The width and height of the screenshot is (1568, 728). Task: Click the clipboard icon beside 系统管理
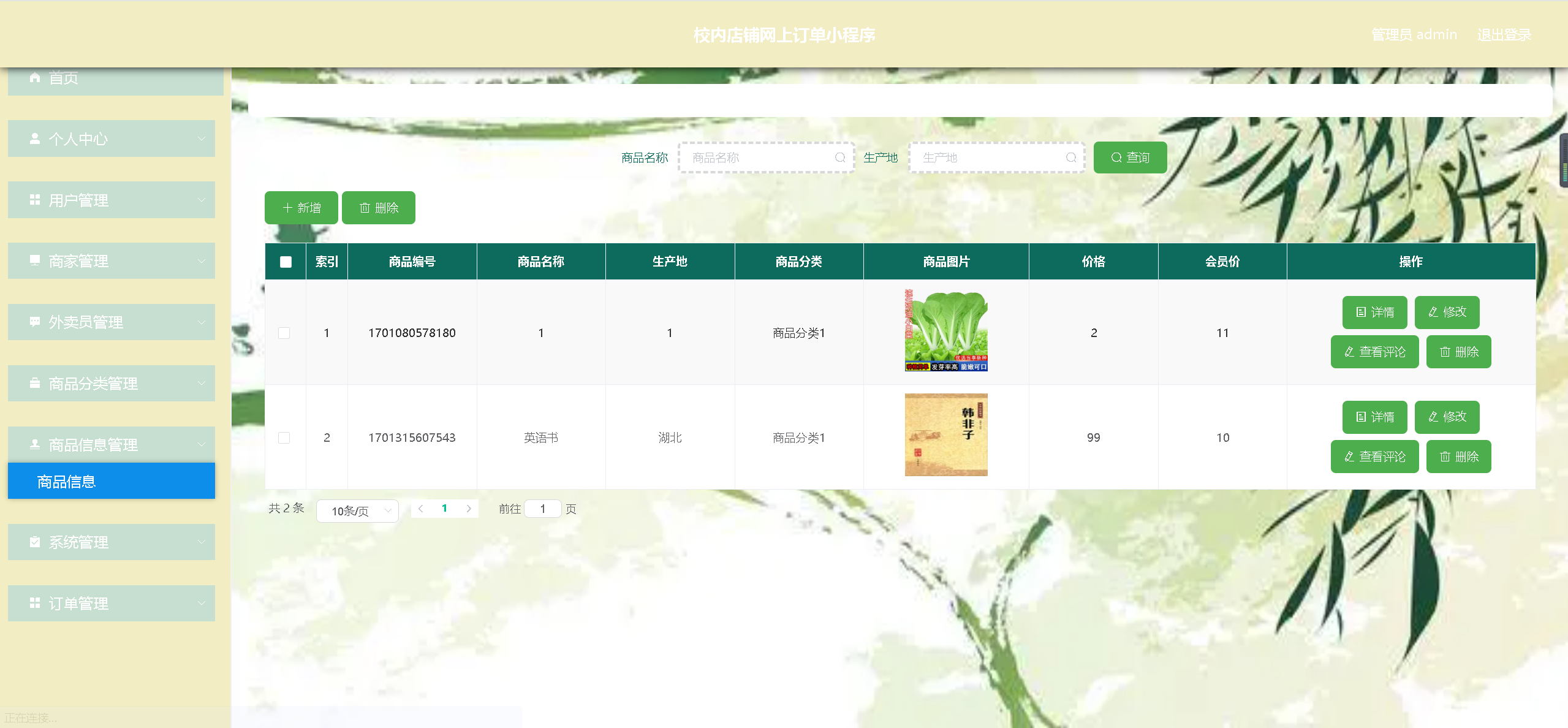point(35,542)
